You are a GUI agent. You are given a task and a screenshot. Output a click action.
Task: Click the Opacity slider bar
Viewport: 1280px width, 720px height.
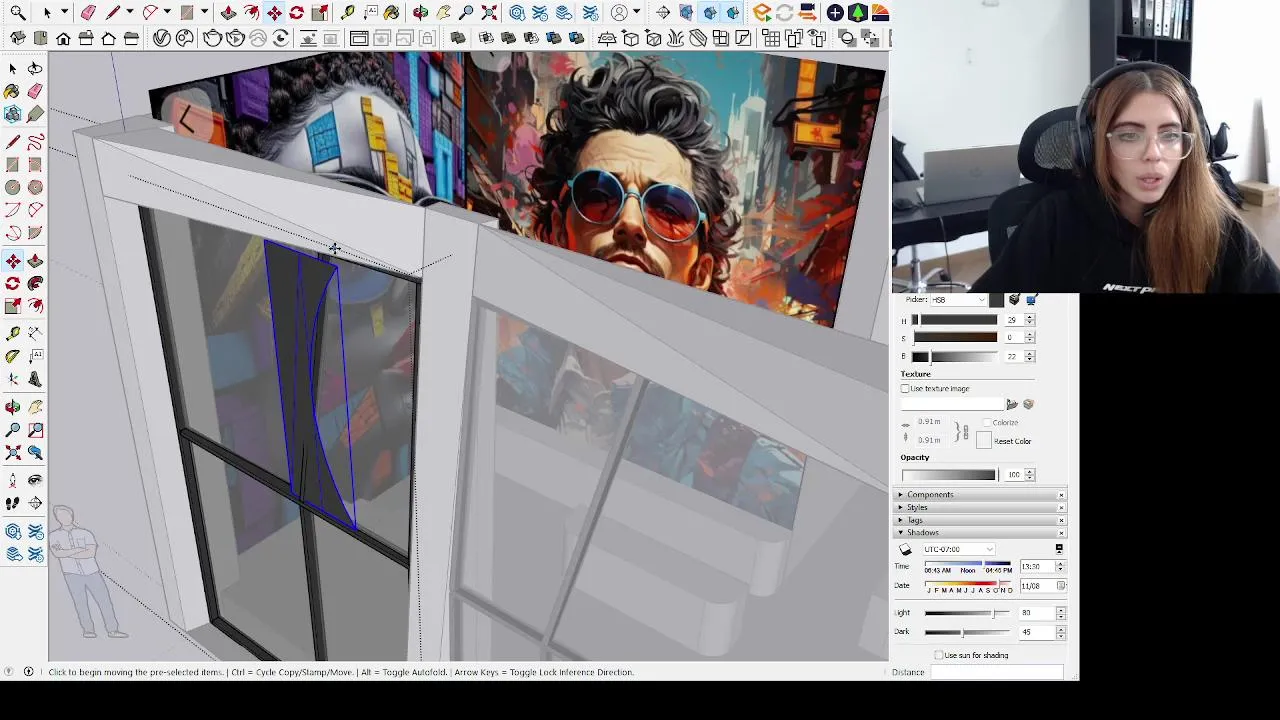948,475
